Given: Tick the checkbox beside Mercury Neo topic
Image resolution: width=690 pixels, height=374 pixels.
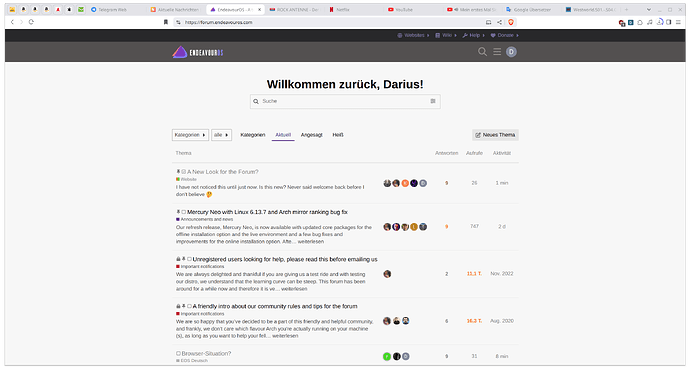Looking at the screenshot, I should coord(184,212).
